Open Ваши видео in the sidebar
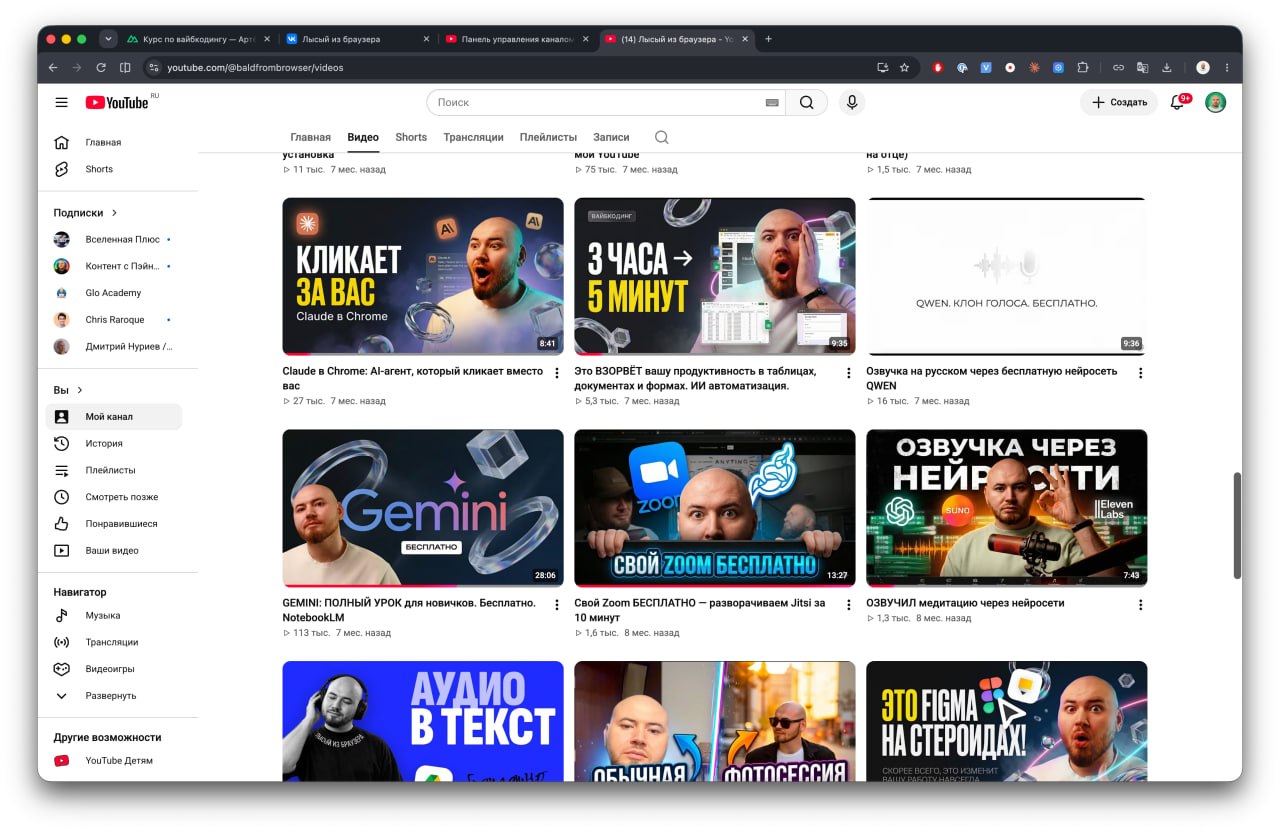 tap(114, 551)
